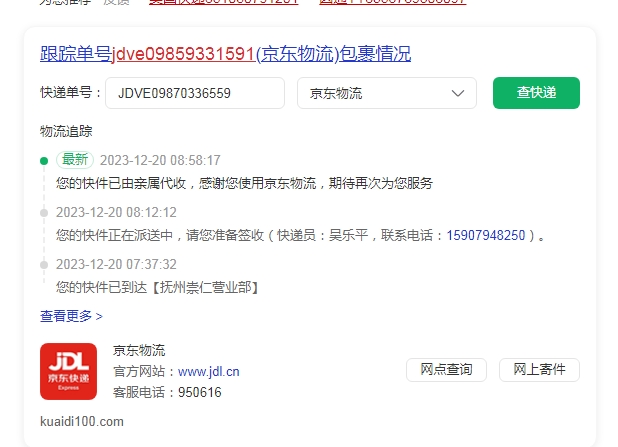Click the 2023-12-20 08:58:17 timestamp

pyautogui.click(x=160, y=160)
